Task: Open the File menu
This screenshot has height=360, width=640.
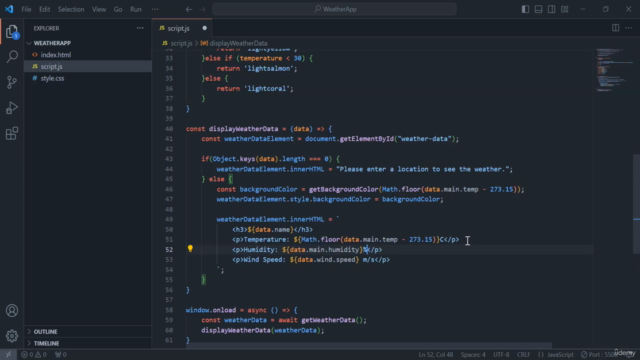Action: coord(26,9)
